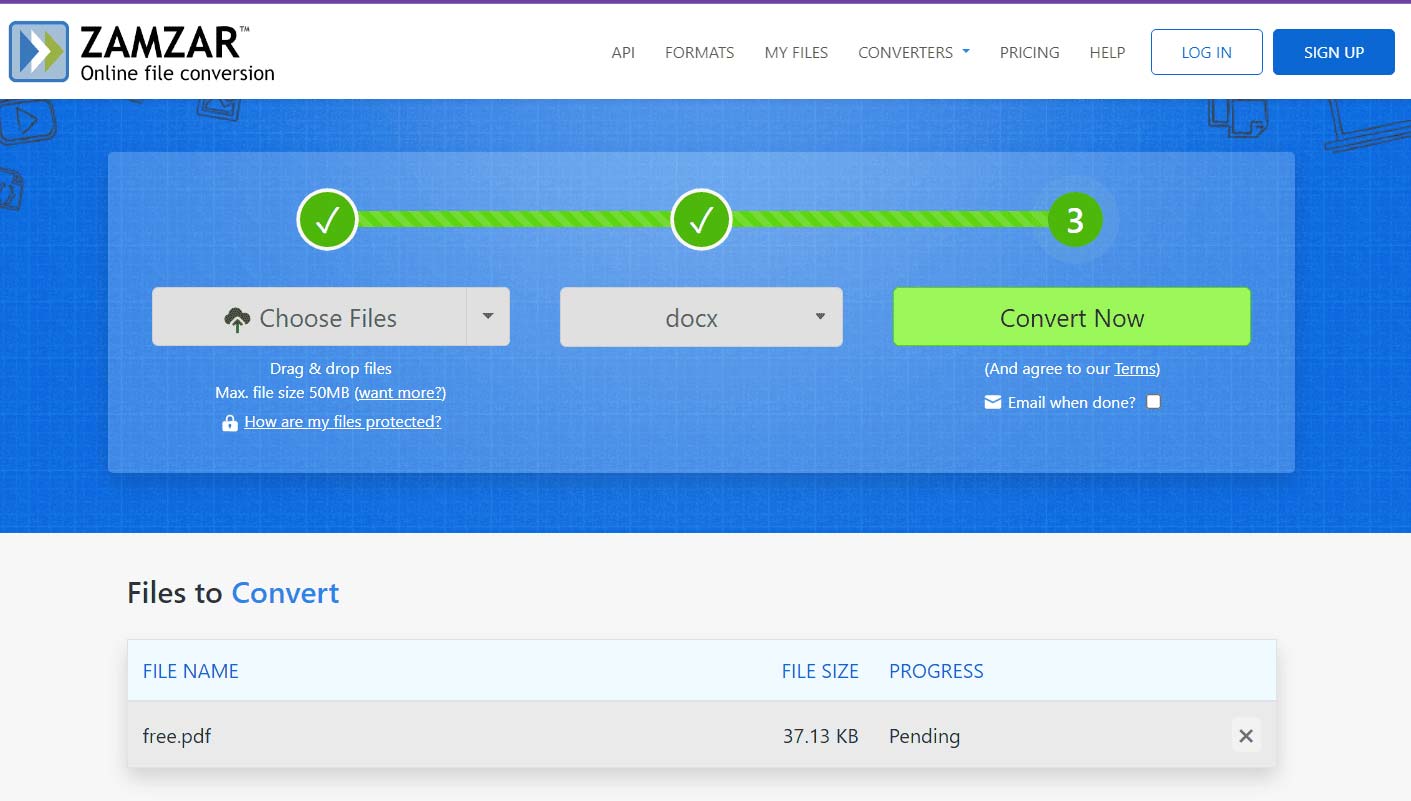Open the MY FILES page
The image size is (1411, 801).
(796, 52)
